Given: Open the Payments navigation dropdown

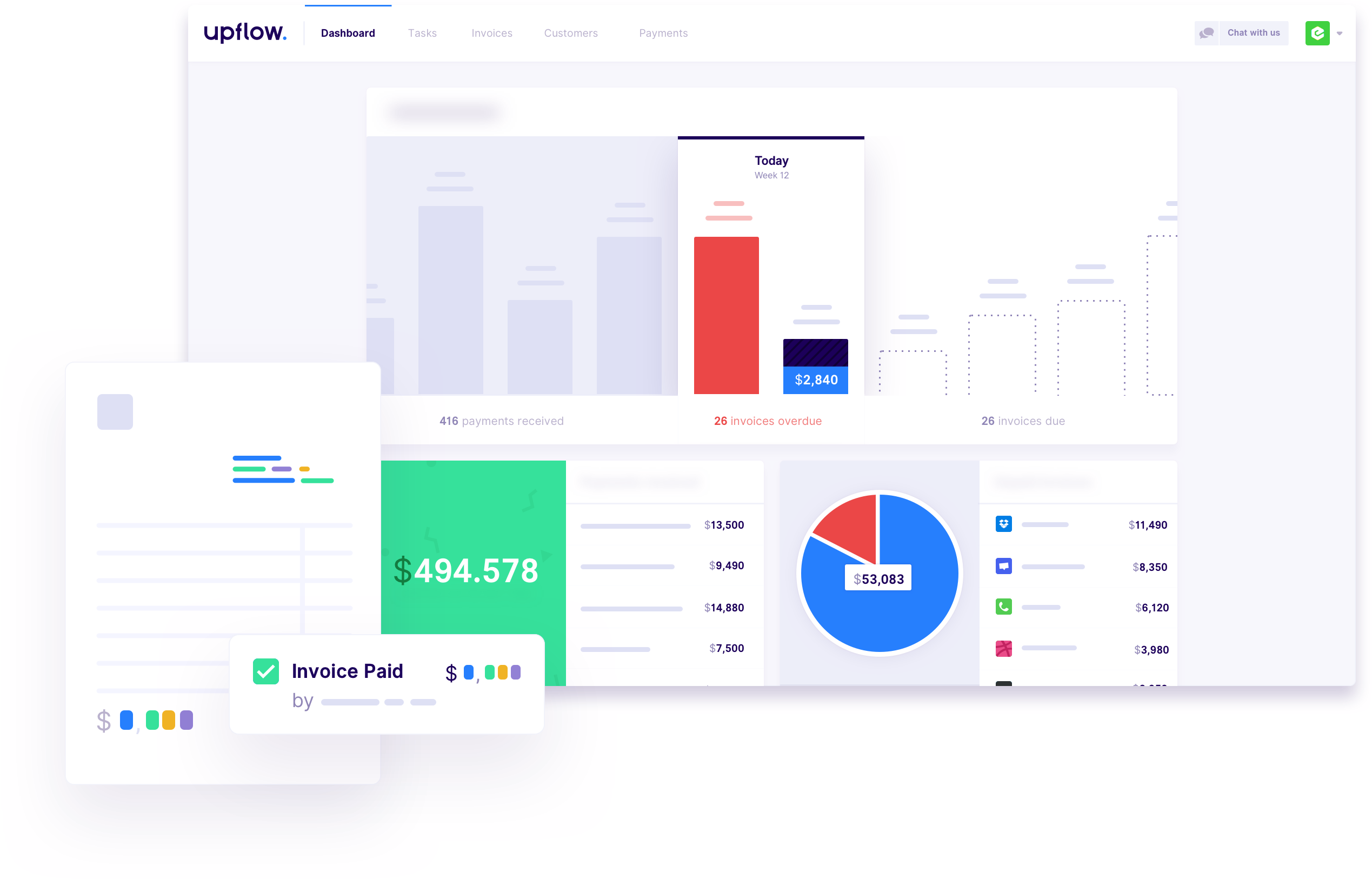Looking at the screenshot, I should coord(662,32).
